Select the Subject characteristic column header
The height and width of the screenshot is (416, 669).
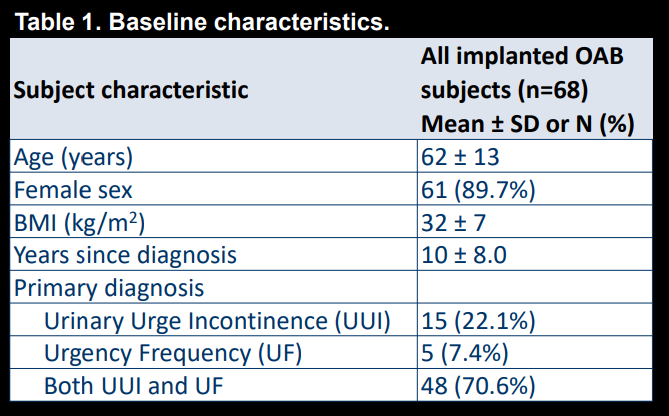click(x=131, y=90)
